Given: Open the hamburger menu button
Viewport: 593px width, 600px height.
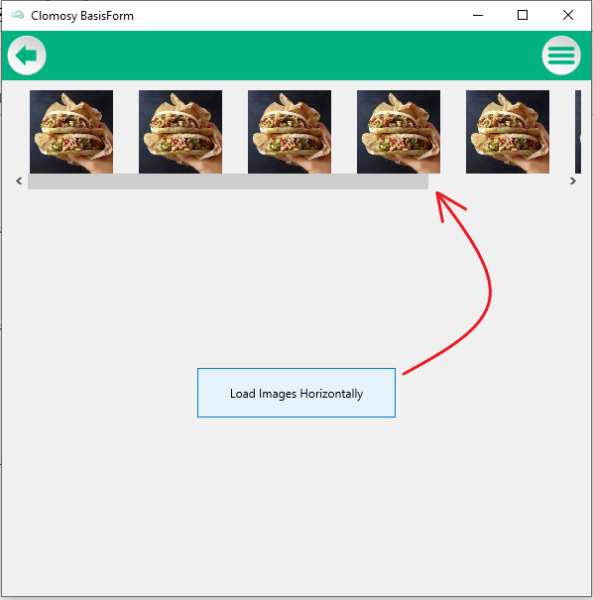Looking at the screenshot, I should pyautogui.click(x=561, y=55).
